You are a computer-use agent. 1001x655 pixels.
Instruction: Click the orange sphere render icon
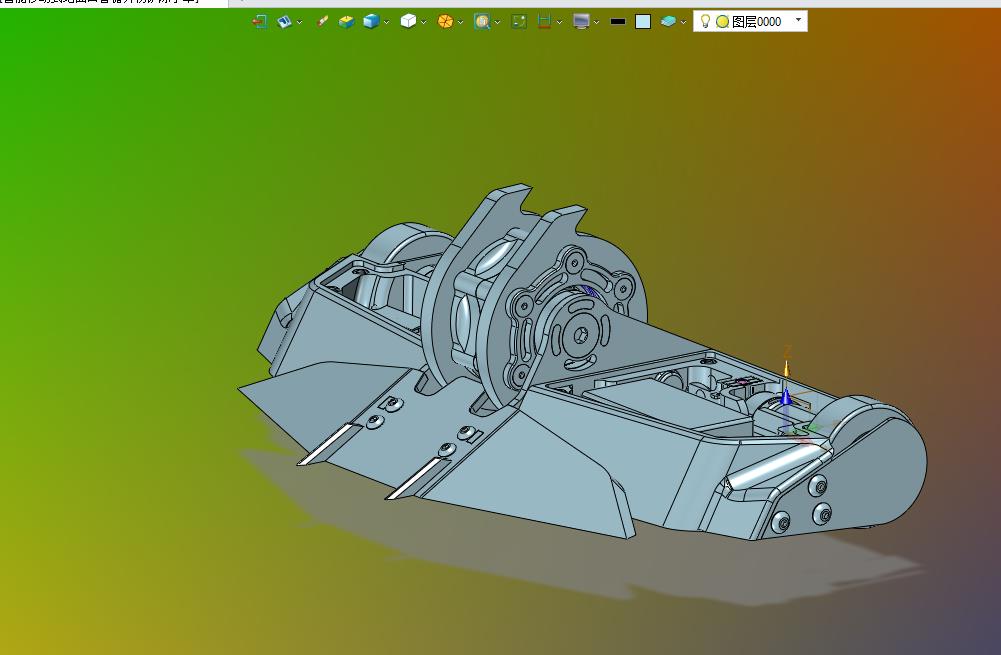point(445,22)
